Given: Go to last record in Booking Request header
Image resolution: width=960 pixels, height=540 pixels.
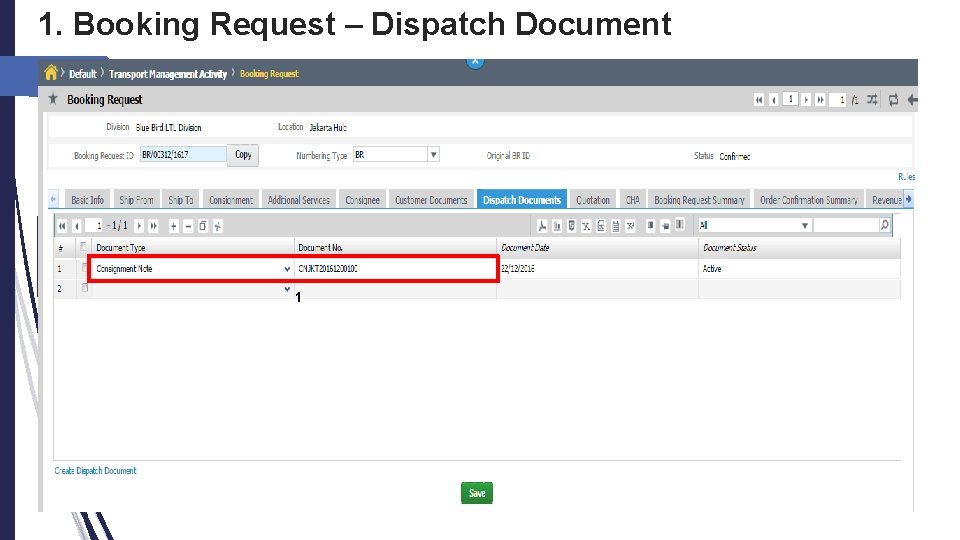Looking at the screenshot, I should click(820, 100).
